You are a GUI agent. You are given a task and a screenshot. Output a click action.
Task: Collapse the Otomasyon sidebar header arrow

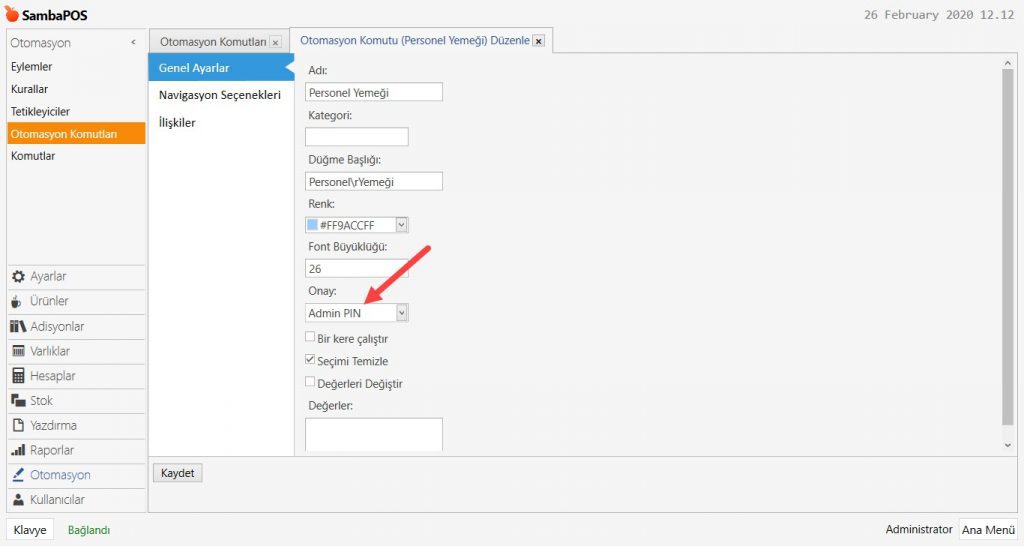134,43
